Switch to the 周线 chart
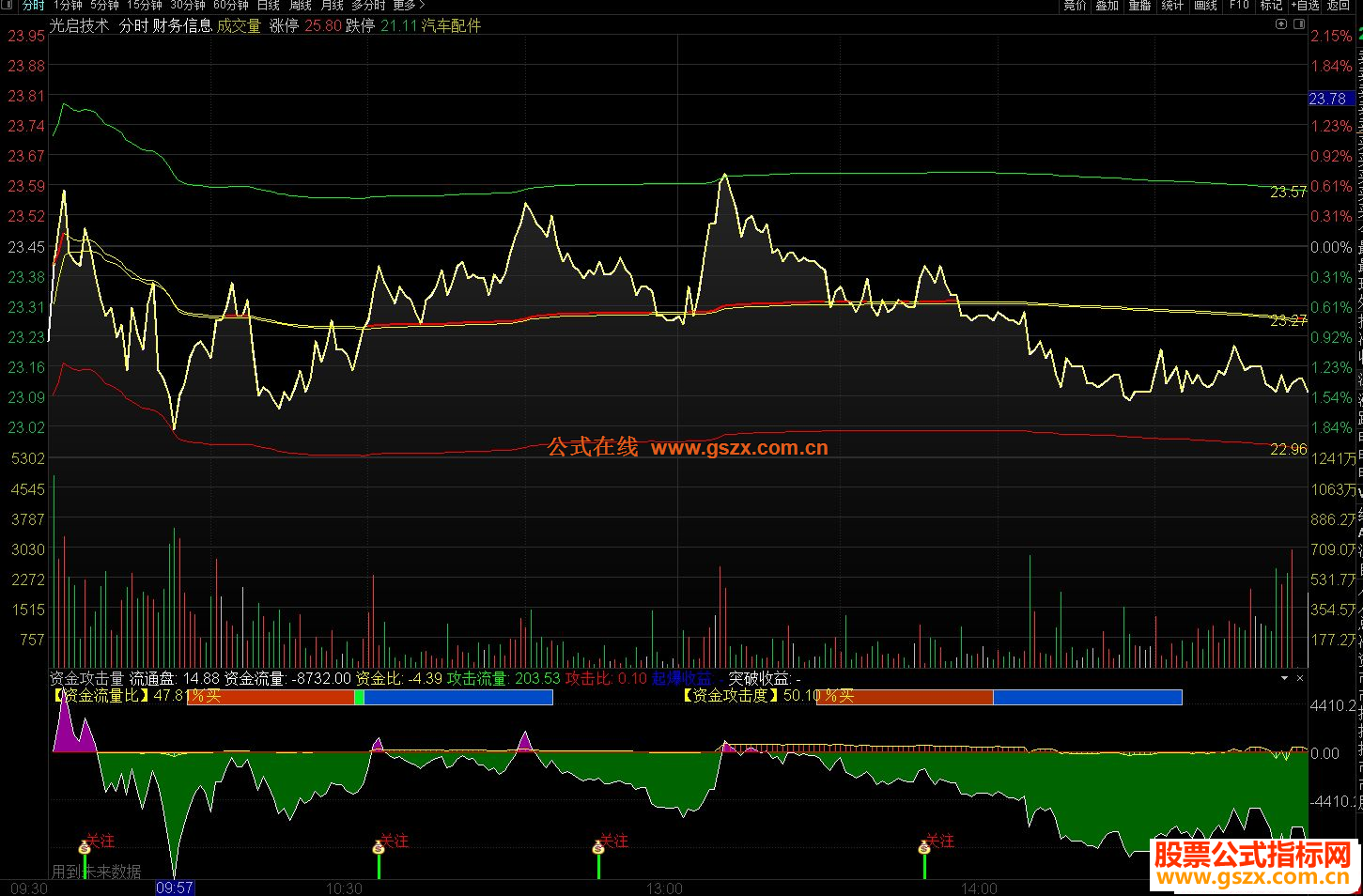Viewport: 1363px width, 896px height. pyautogui.click(x=301, y=6)
